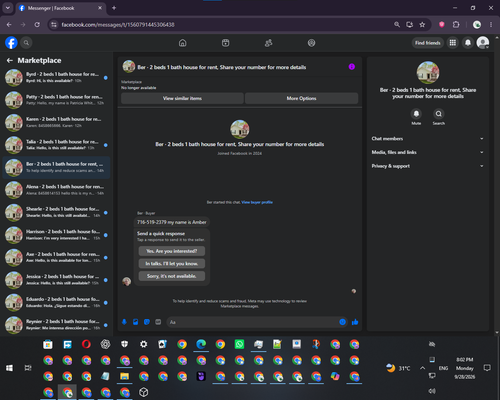Open the Facebook Home tab
This screenshot has height=400, width=500.
[183, 43]
